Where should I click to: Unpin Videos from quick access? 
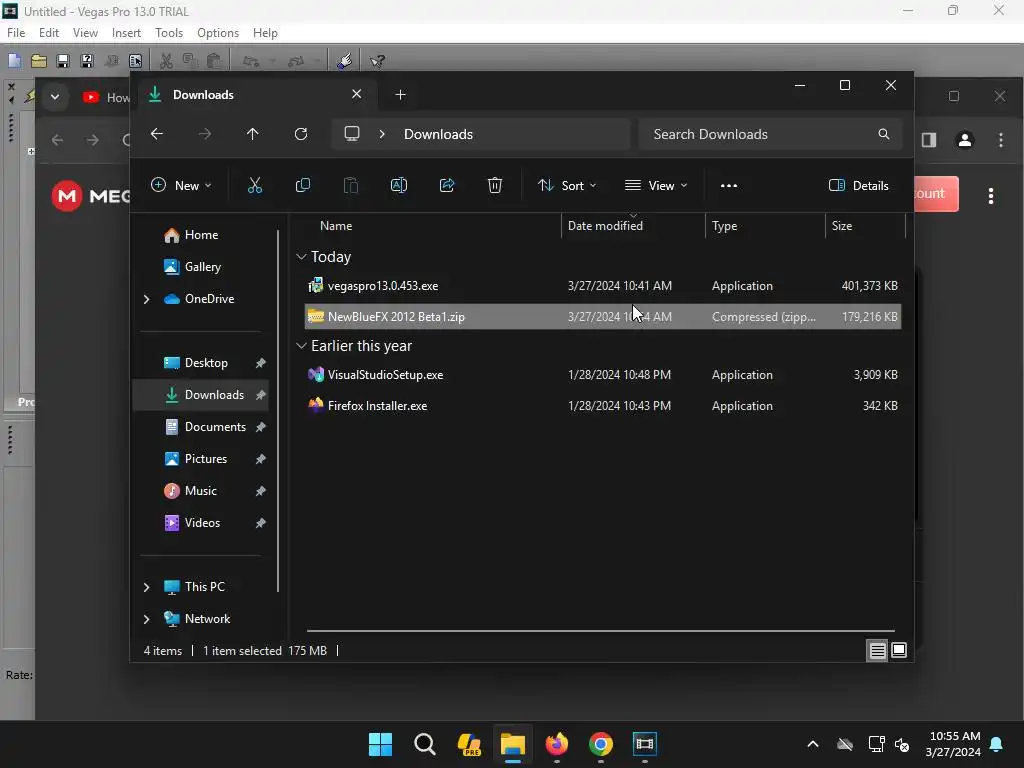coord(261,523)
